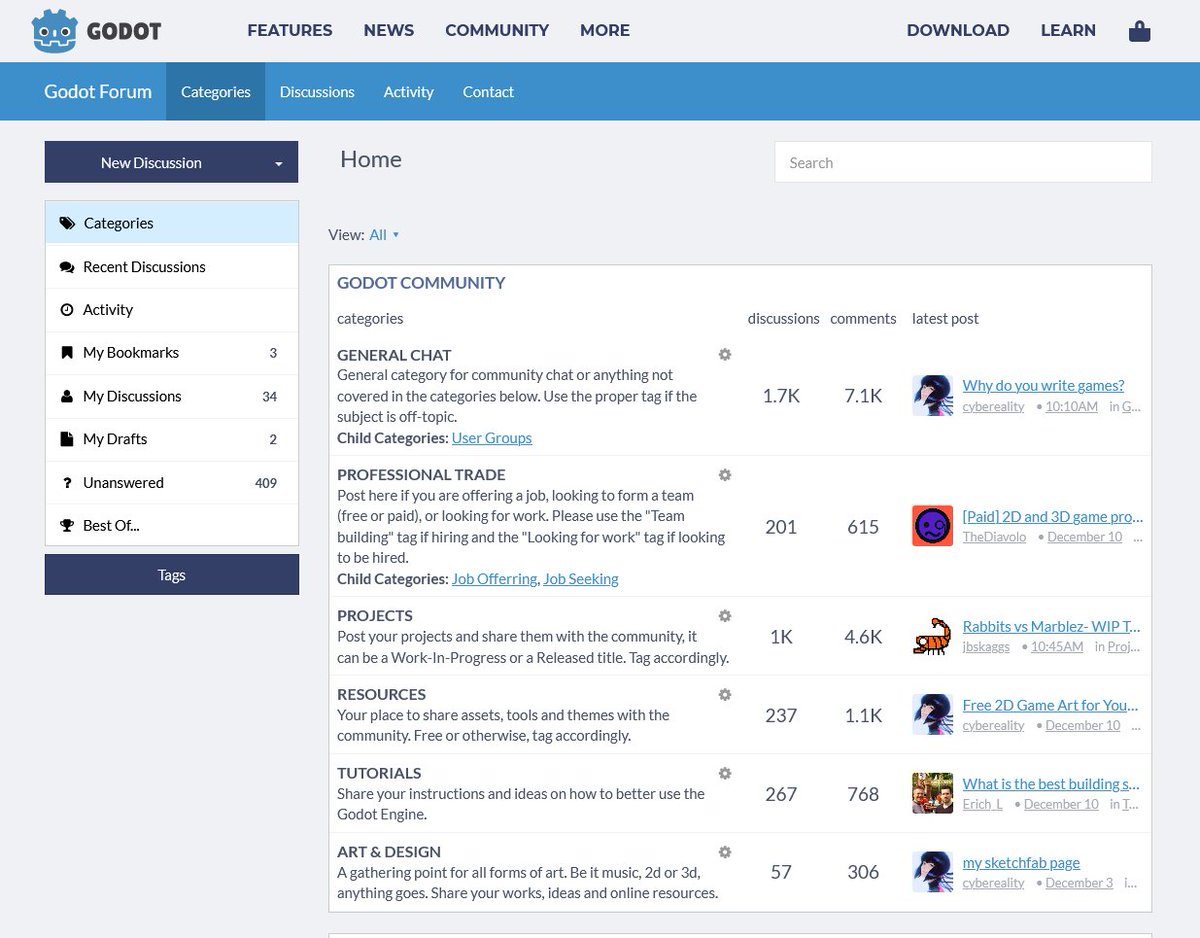Go to the LEARN page
Screen dimensions: 1200x938
click(x=1068, y=31)
